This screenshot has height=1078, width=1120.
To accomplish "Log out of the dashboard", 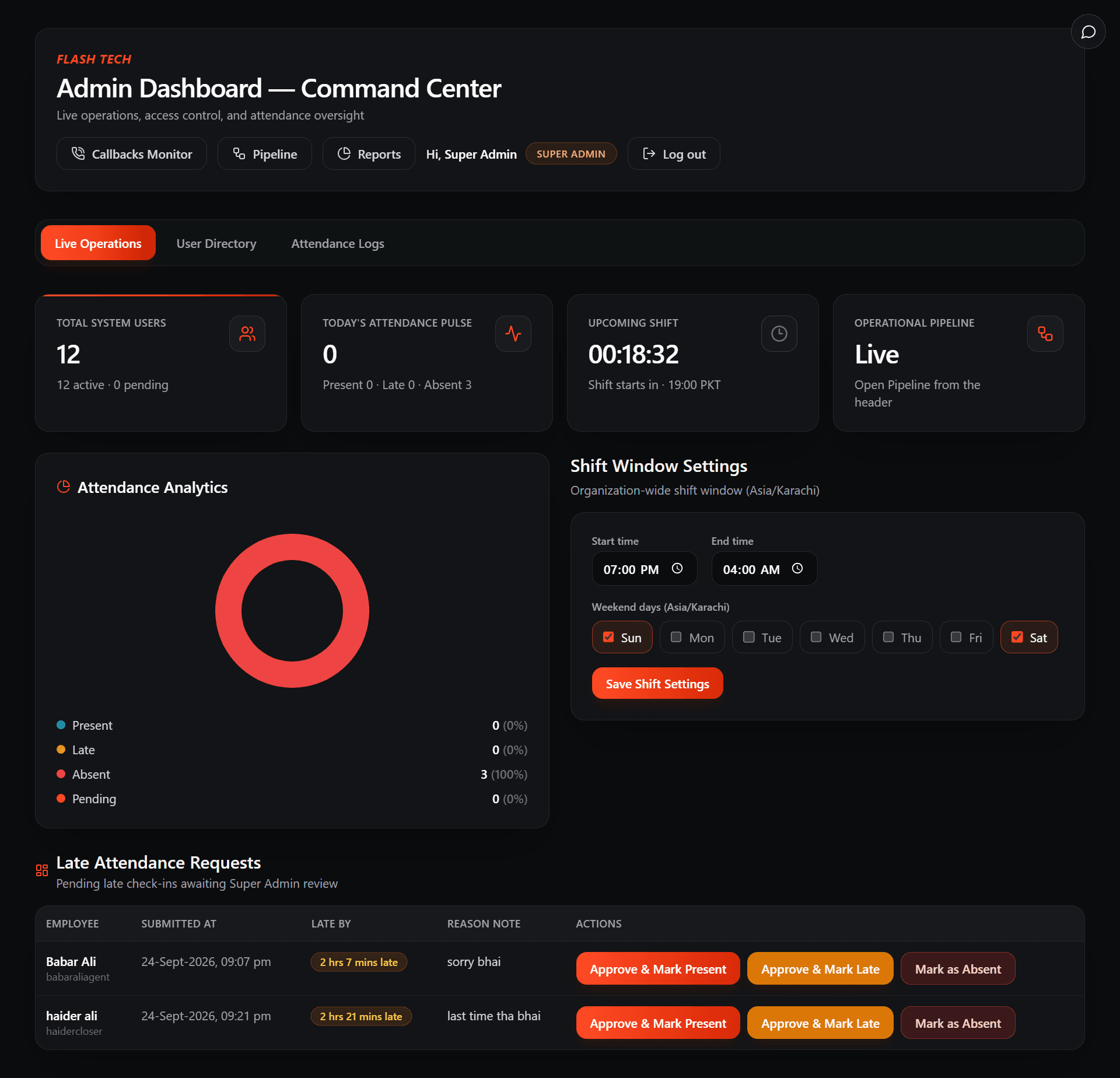I will tap(674, 154).
